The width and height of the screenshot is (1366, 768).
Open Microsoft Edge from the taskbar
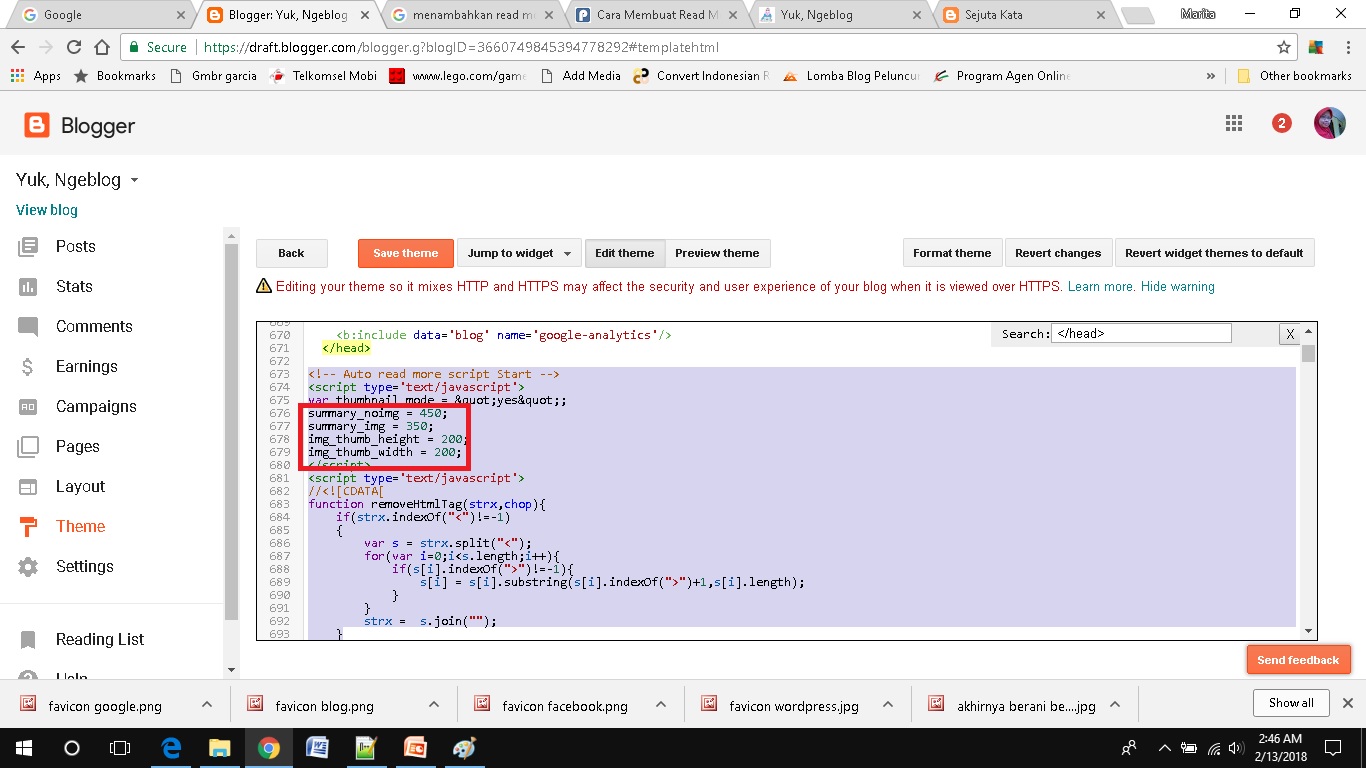coord(171,748)
